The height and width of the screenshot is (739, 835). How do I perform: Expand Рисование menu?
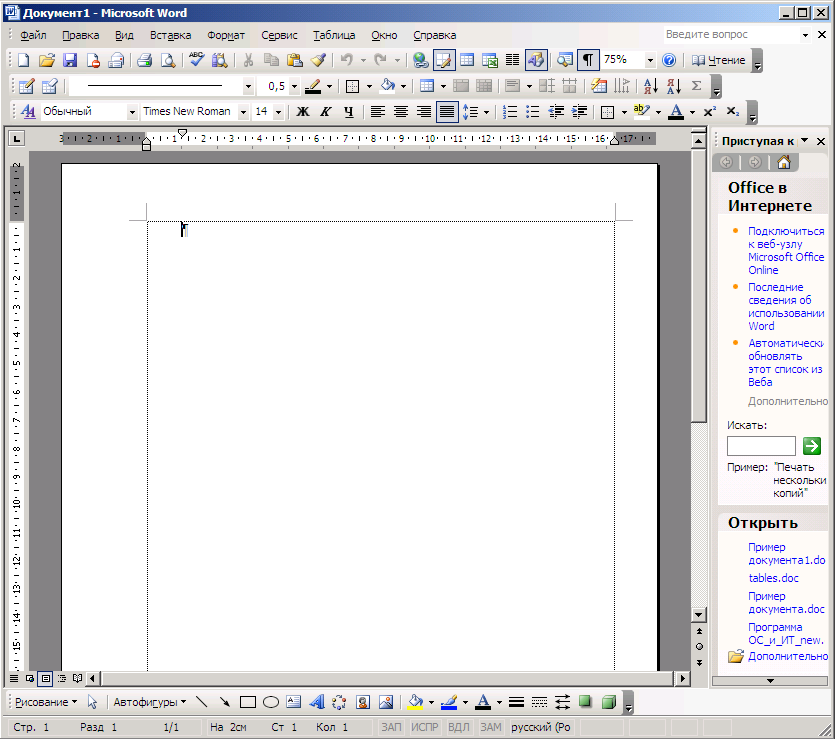46,702
